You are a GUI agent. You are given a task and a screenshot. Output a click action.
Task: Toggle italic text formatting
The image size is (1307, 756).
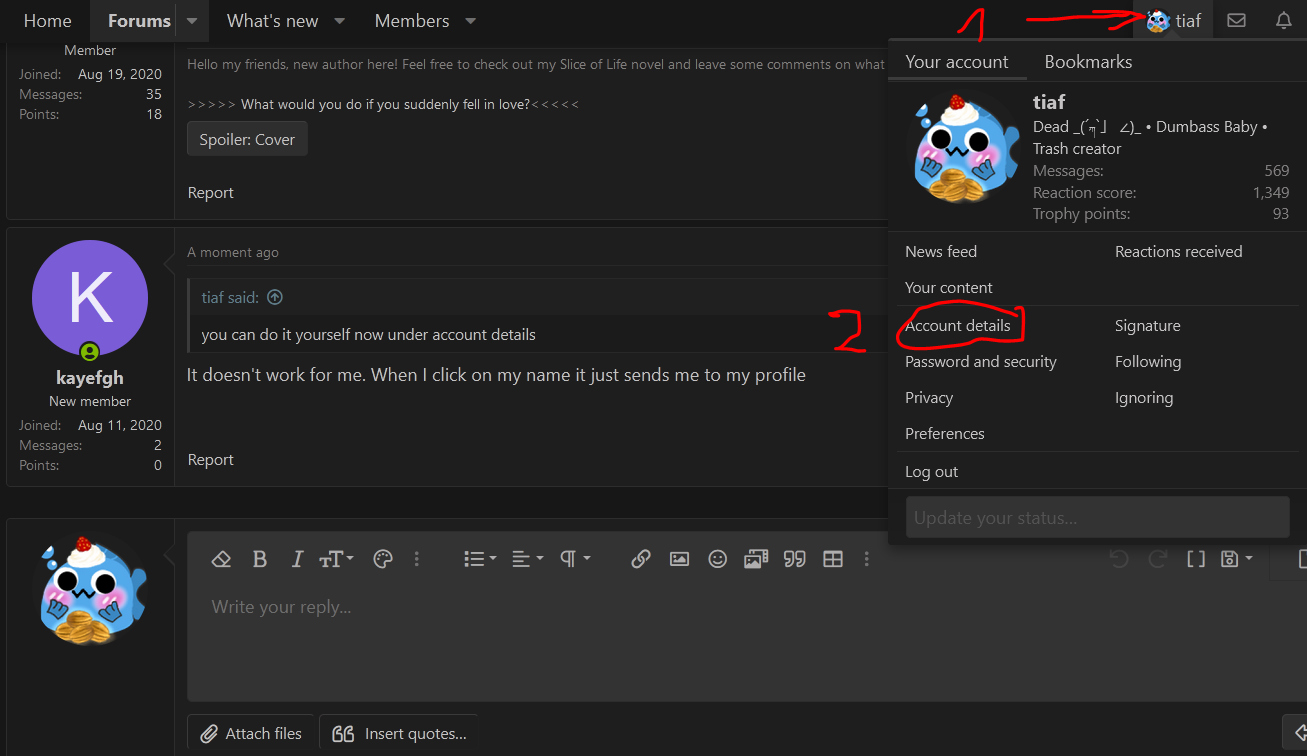click(297, 559)
